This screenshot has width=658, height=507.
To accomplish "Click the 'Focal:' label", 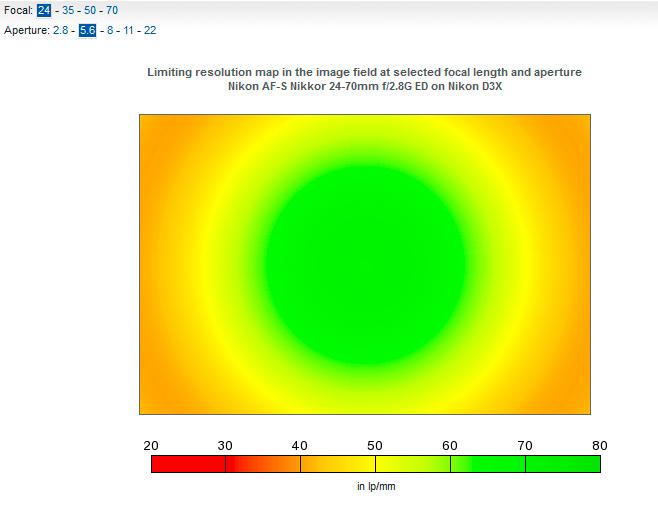I will pos(18,10).
